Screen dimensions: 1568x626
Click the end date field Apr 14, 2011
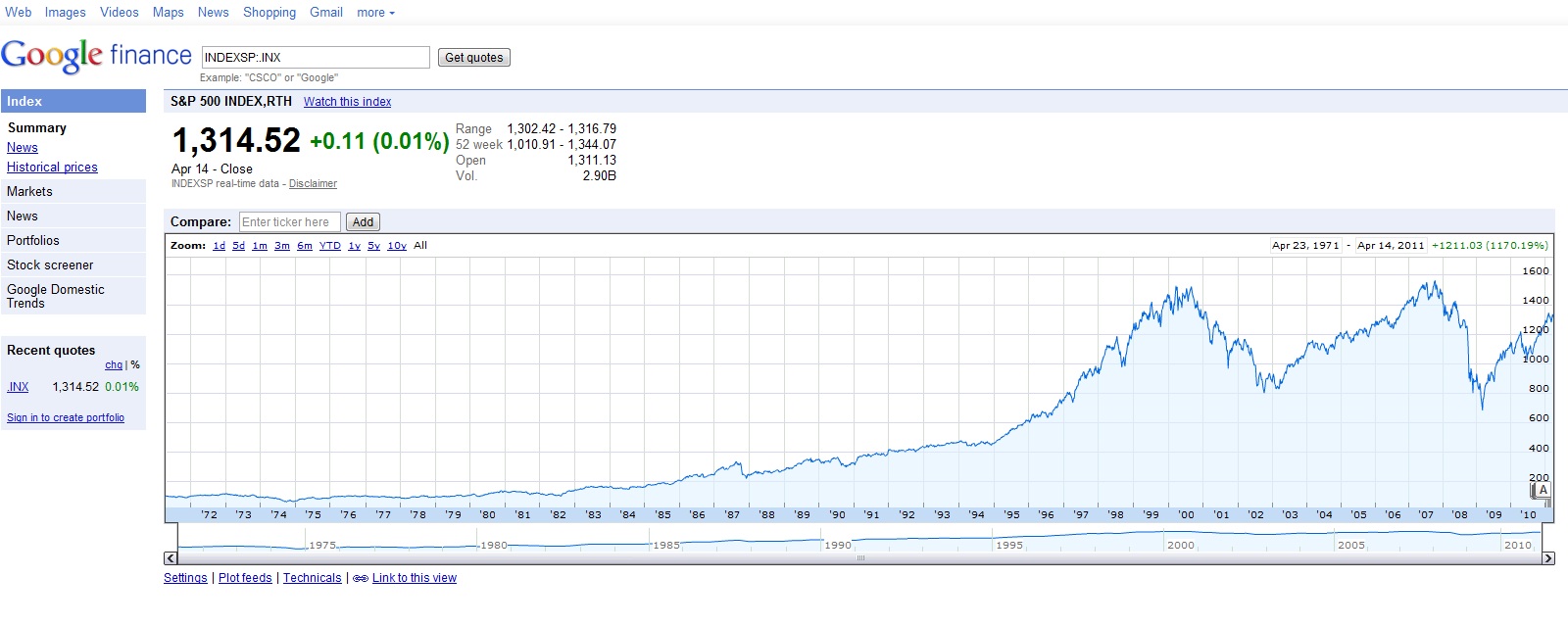point(1391,246)
